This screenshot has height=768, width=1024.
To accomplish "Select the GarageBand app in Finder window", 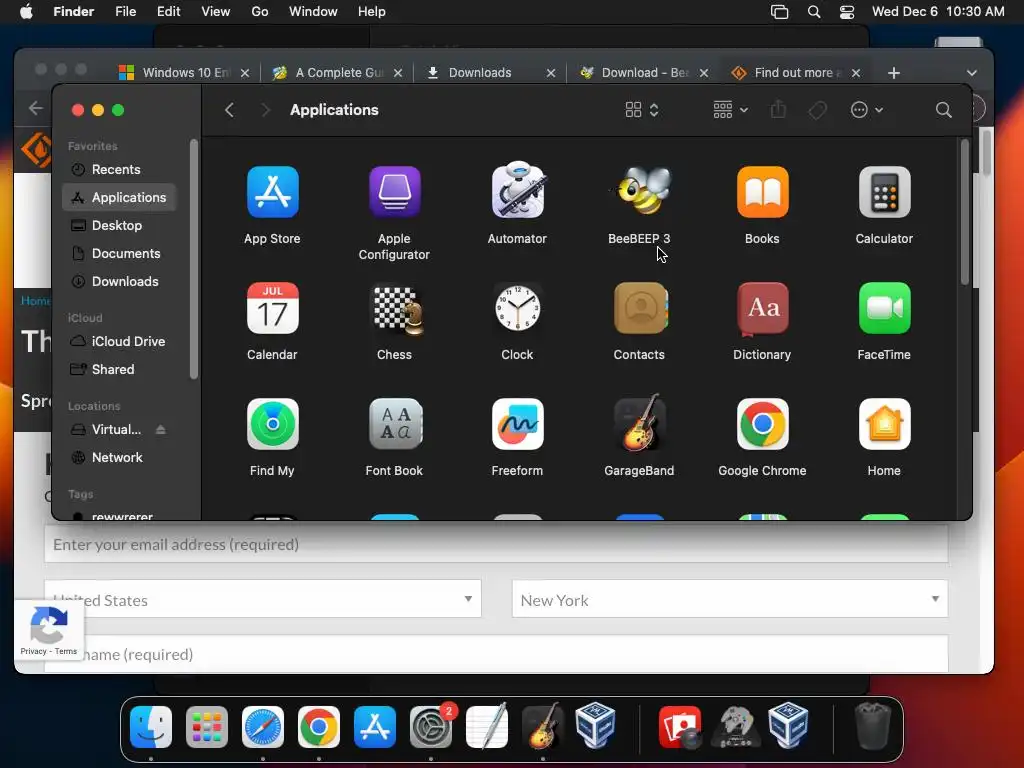I will tap(639, 423).
